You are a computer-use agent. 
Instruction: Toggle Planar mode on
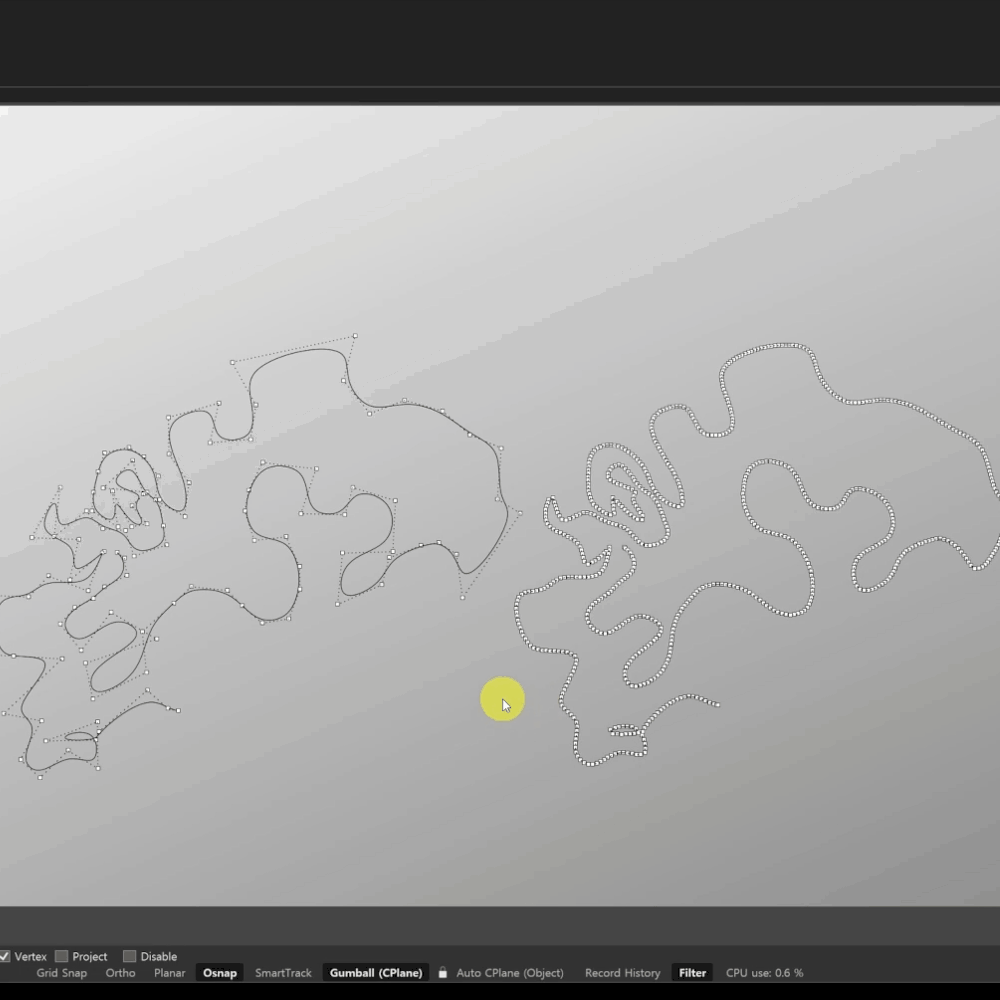click(x=169, y=973)
